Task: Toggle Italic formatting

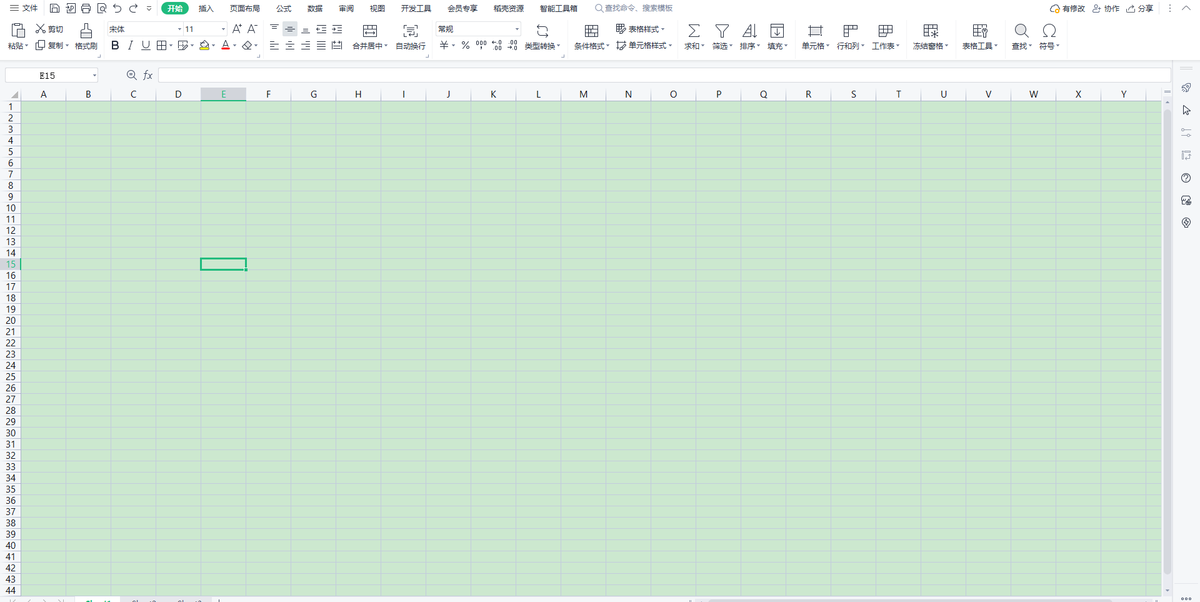Action: tap(130, 46)
